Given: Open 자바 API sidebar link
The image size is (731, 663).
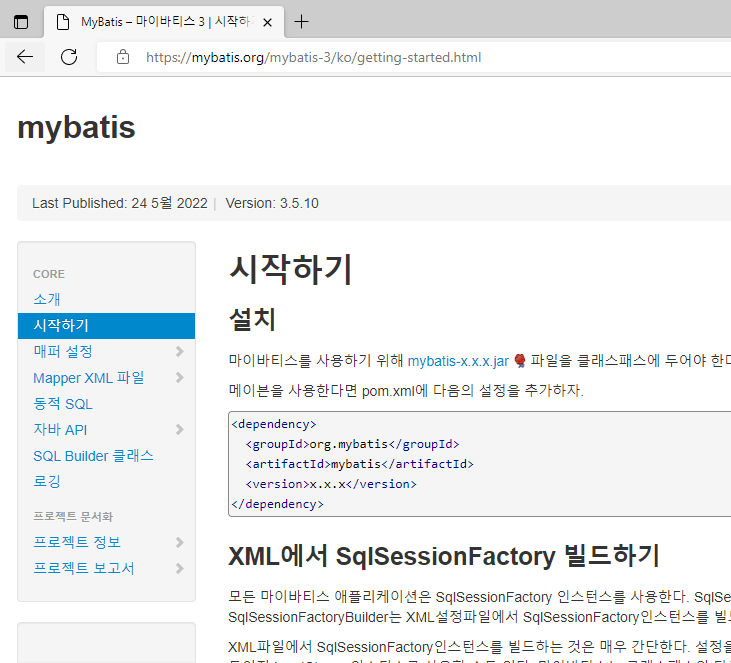Looking at the screenshot, I should pos(60,429).
